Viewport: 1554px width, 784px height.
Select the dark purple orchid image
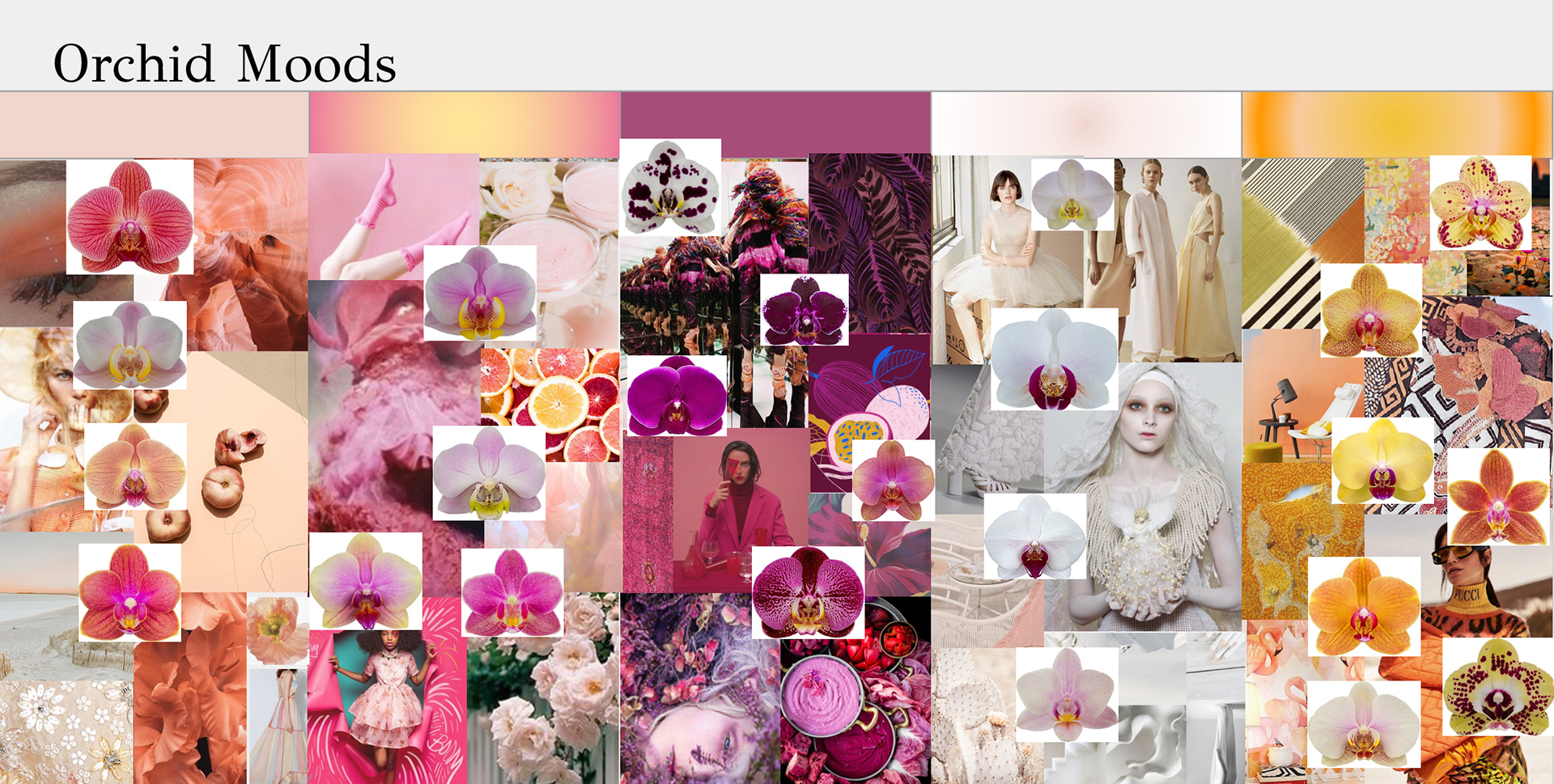coord(804,310)
